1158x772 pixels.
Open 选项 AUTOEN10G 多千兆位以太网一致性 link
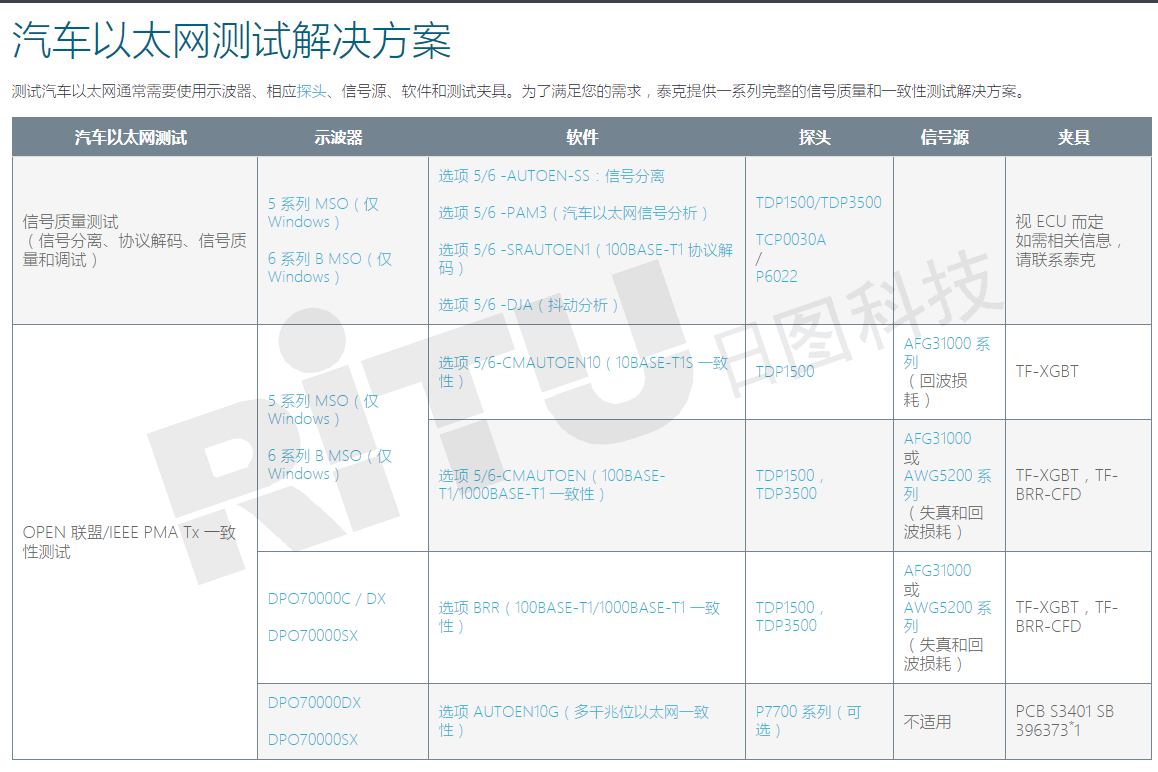coord(573,712)
